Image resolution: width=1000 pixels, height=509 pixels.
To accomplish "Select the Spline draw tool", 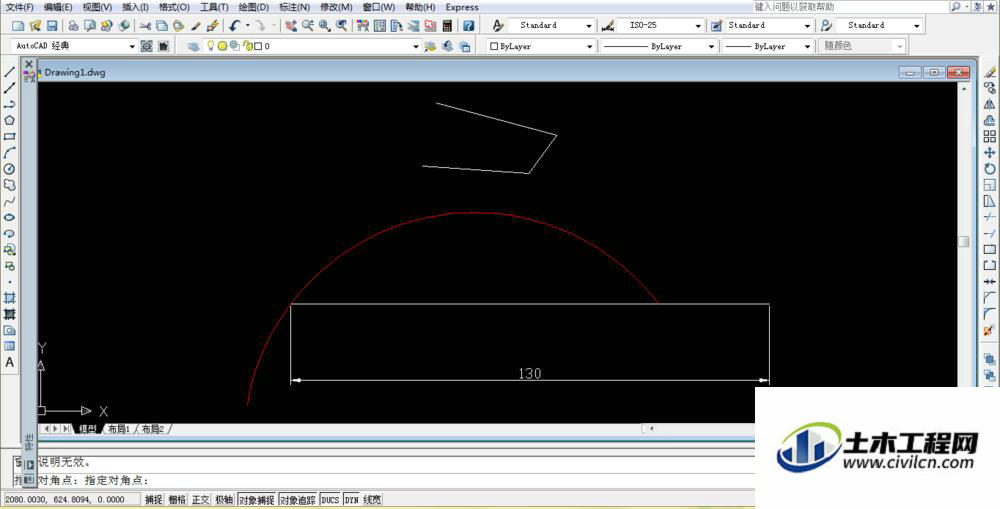I will pos(10,202).
